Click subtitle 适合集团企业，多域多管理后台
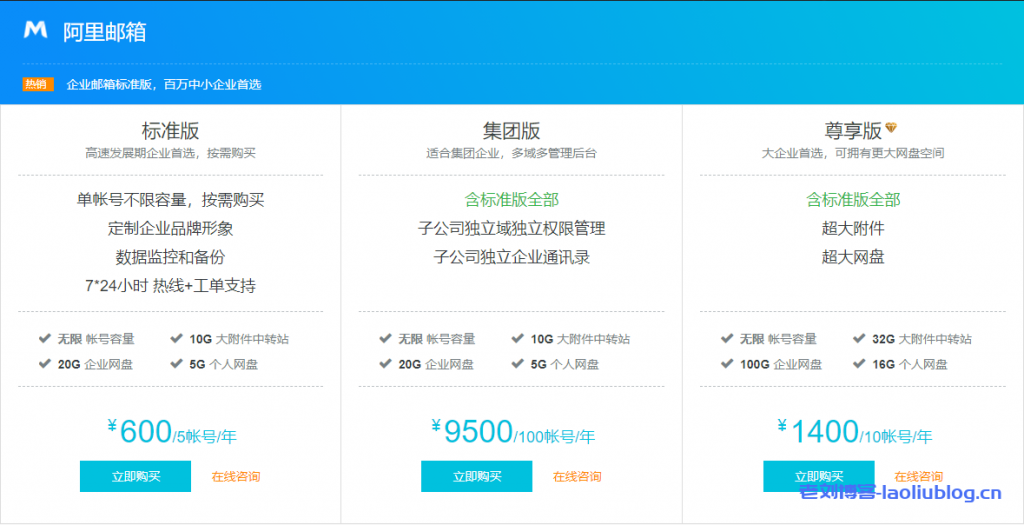 512,153
